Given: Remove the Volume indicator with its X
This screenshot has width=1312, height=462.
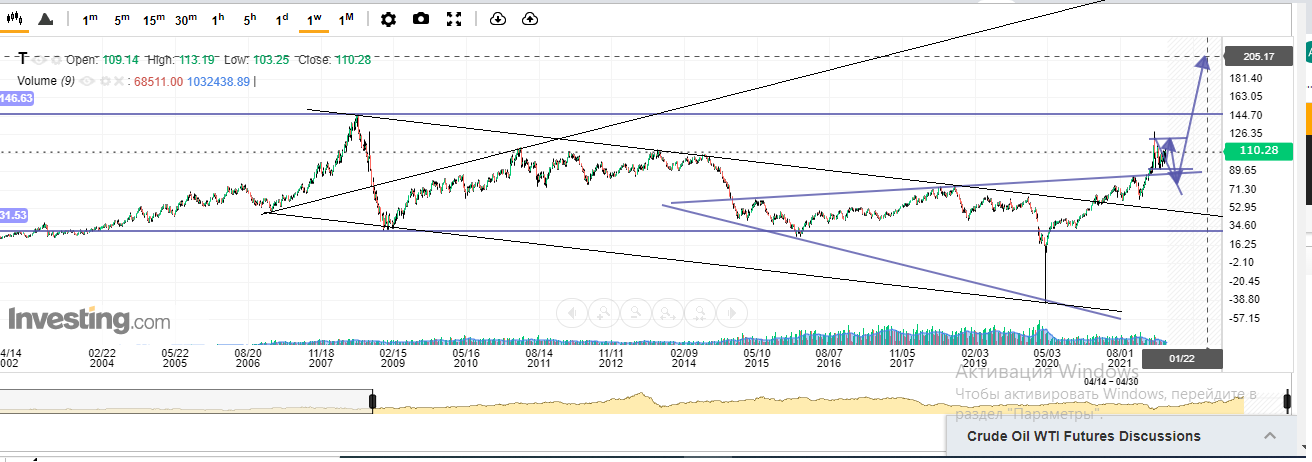Looking at the screenshot, I should coord(120,81).
